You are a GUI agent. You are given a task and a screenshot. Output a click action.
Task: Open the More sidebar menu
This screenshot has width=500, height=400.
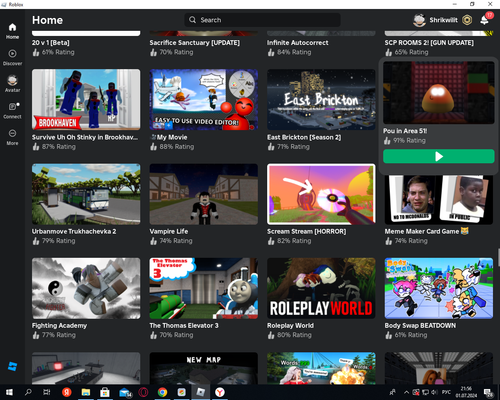(12, 133)
